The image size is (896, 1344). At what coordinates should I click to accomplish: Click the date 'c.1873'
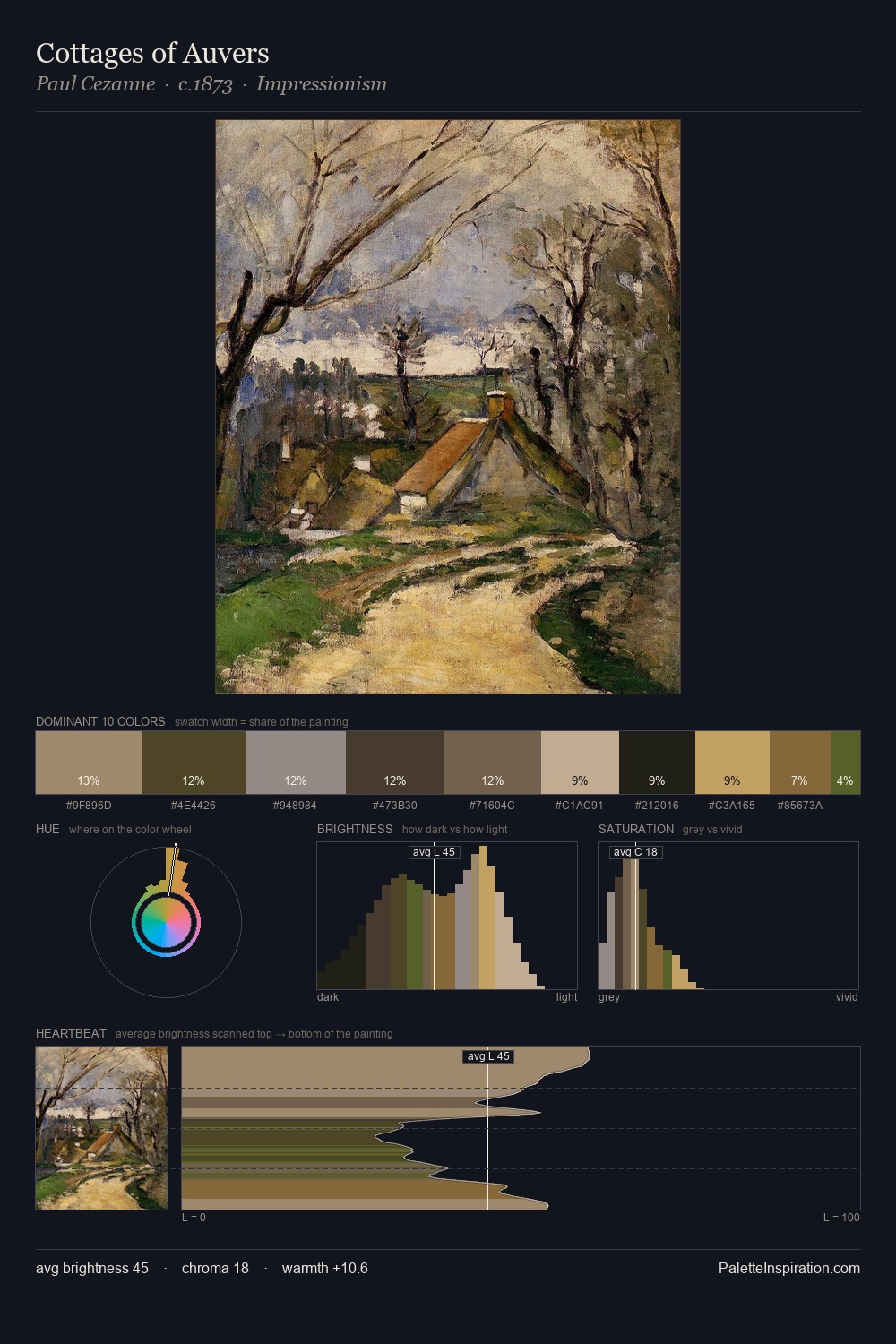pos(205,84)
